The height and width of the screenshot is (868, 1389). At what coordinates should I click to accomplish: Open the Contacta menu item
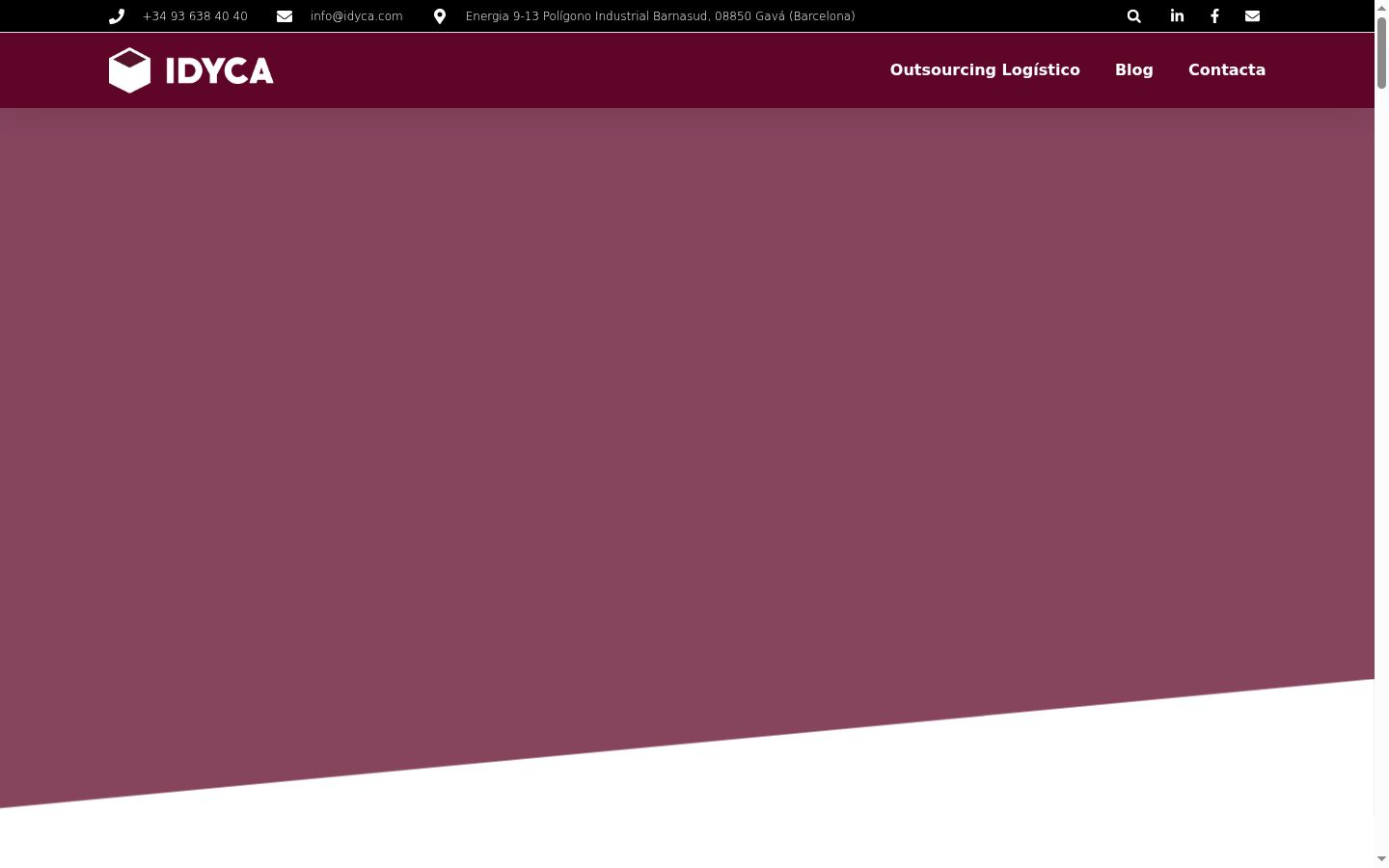click(1227, 69)
